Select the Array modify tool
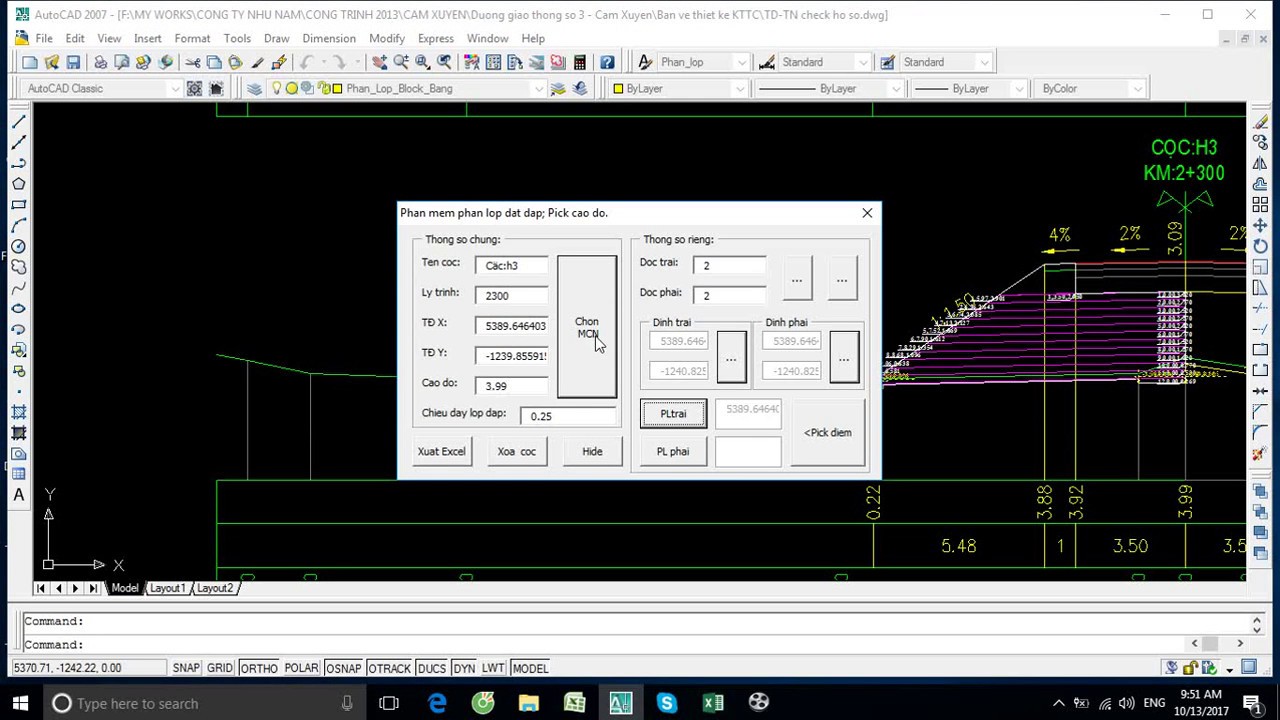This screenshot has height=720, width=1280. pyautogui.click(x=1261, y=205)
